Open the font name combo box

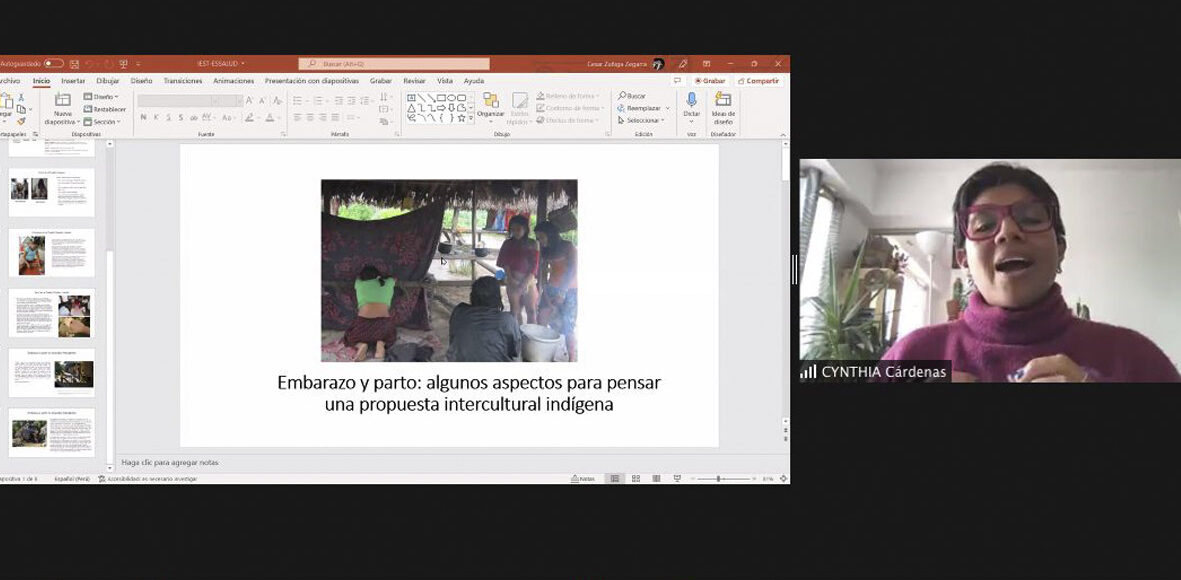pyautogui.click(x=179, y=101)
